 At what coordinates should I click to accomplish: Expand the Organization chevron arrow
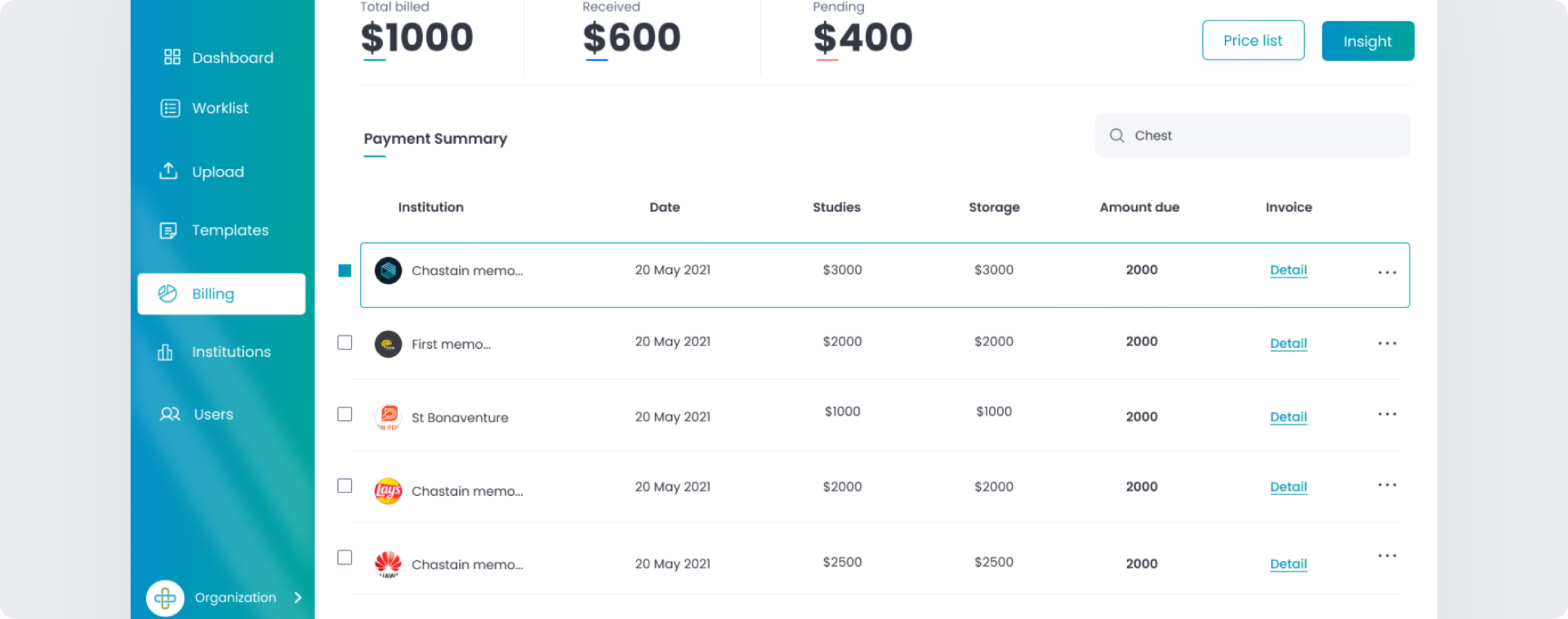point(298,598)
